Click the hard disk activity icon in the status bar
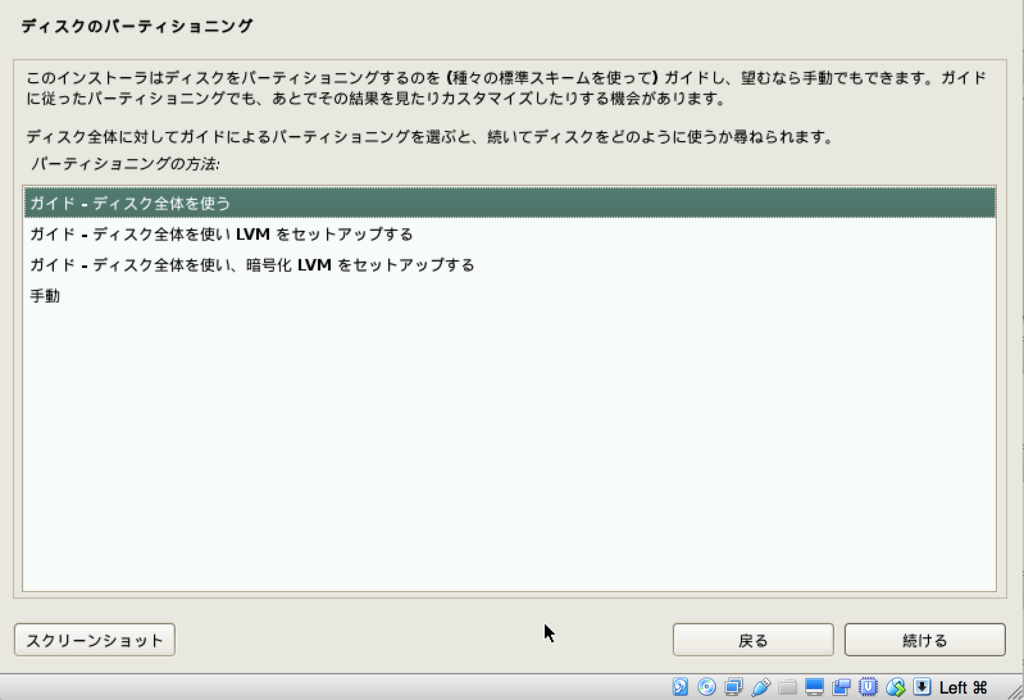Viewport: 1024px width, 700px height. (680, 687)
